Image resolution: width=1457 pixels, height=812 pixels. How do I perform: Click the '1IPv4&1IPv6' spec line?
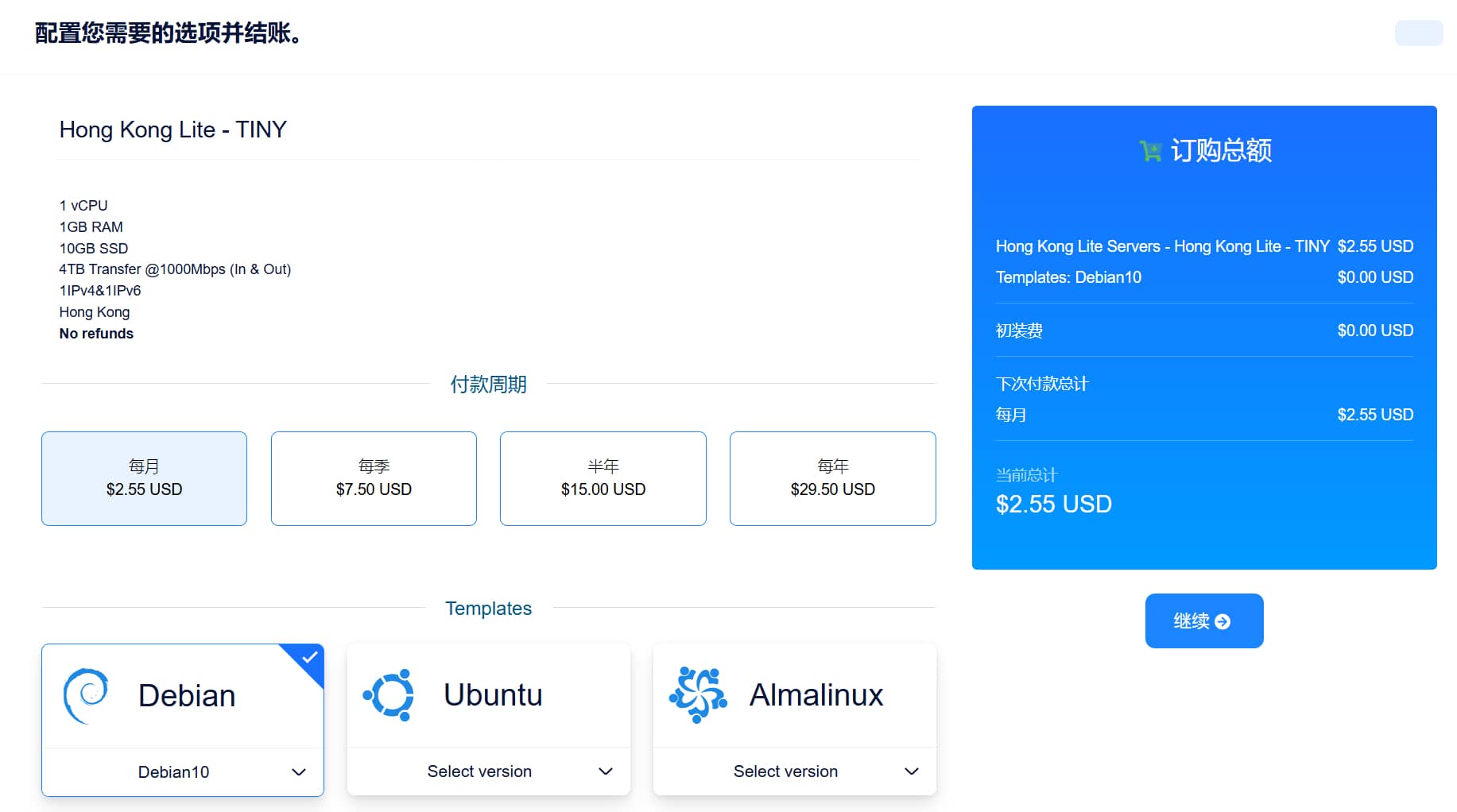pyautogui.click(x=100, y=291)
